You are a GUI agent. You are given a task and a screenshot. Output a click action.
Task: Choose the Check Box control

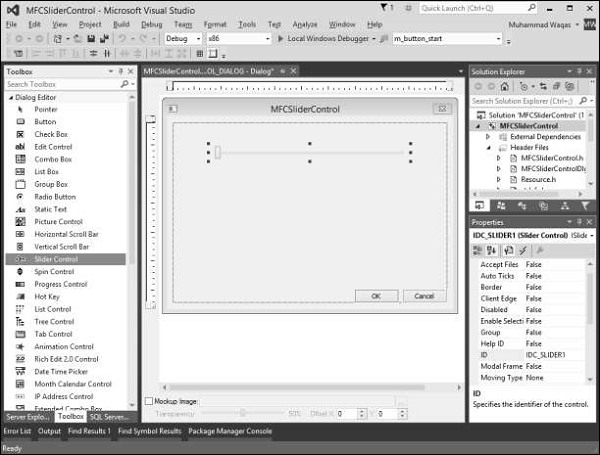point(51,134)
